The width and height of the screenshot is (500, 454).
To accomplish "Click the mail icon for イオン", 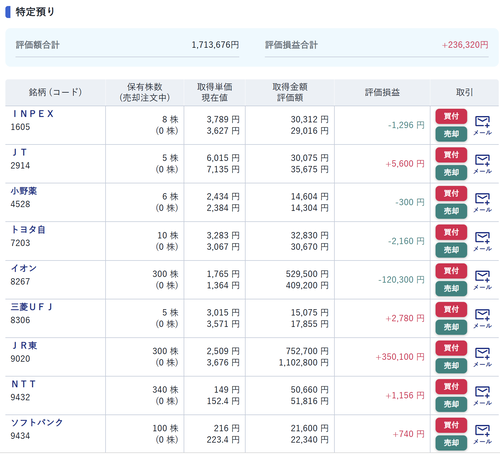I will pyautogui.click(x=482, y=280).
